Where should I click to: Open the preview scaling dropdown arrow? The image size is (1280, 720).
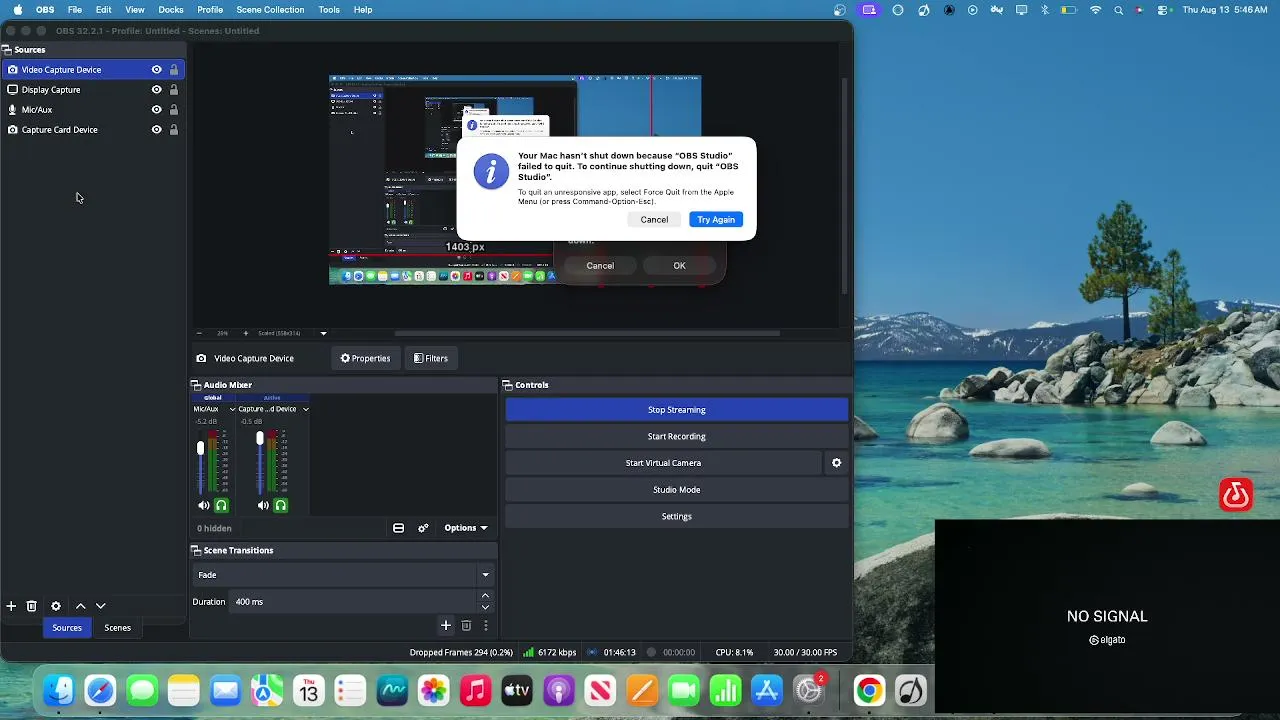[x=323, y=333]
